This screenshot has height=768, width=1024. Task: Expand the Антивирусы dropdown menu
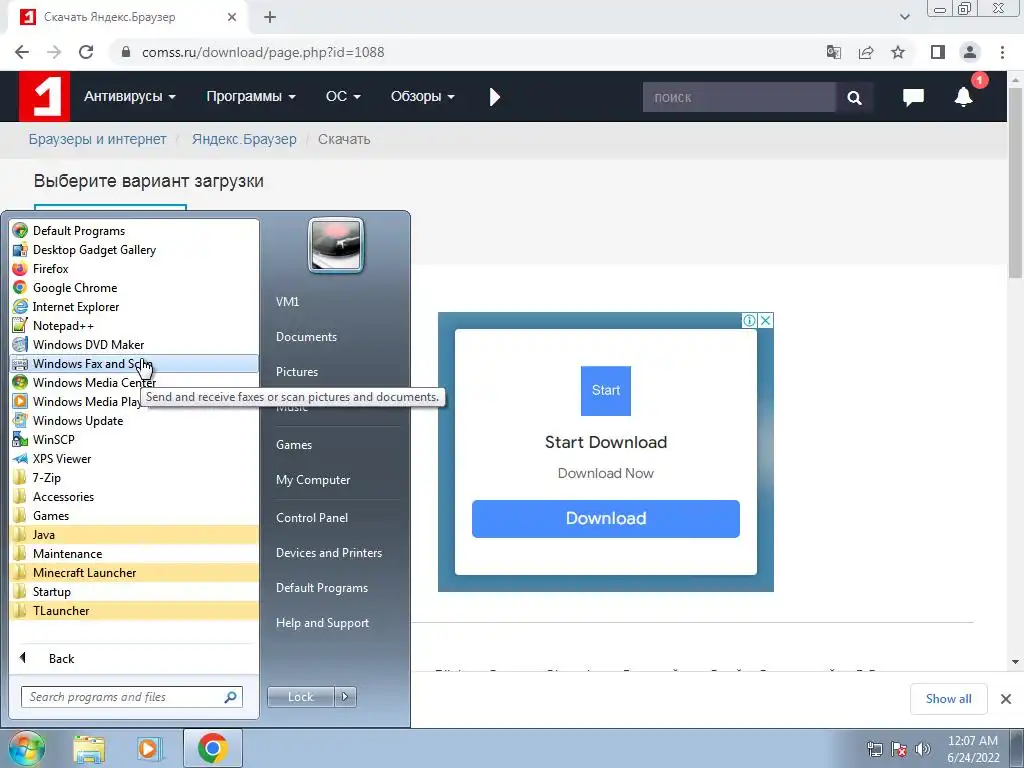[129, 97]
